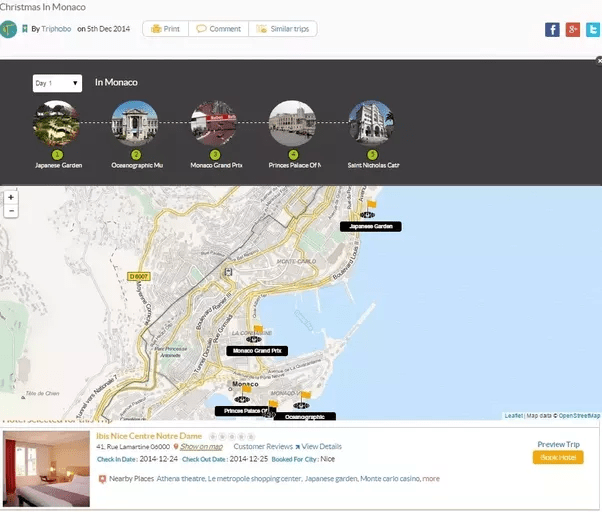Click Oceanographic flag marker on map
The image size is (602, 512).
(303, 400)
